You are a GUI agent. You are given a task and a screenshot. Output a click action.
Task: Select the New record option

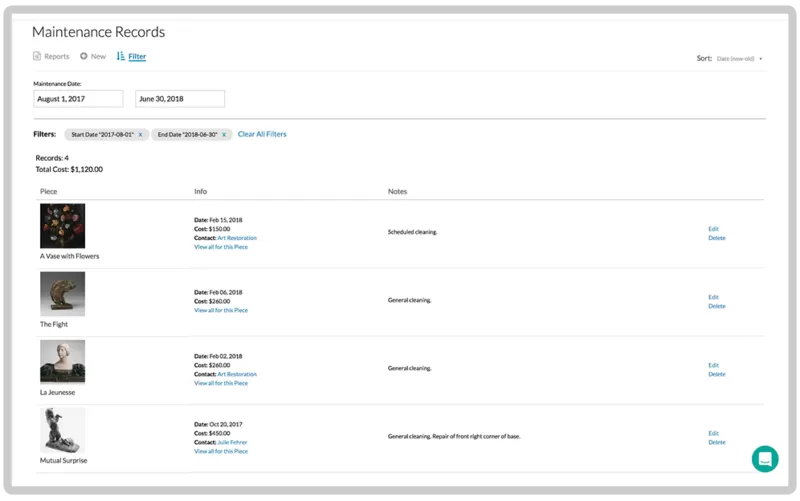(x=98, y=57)
